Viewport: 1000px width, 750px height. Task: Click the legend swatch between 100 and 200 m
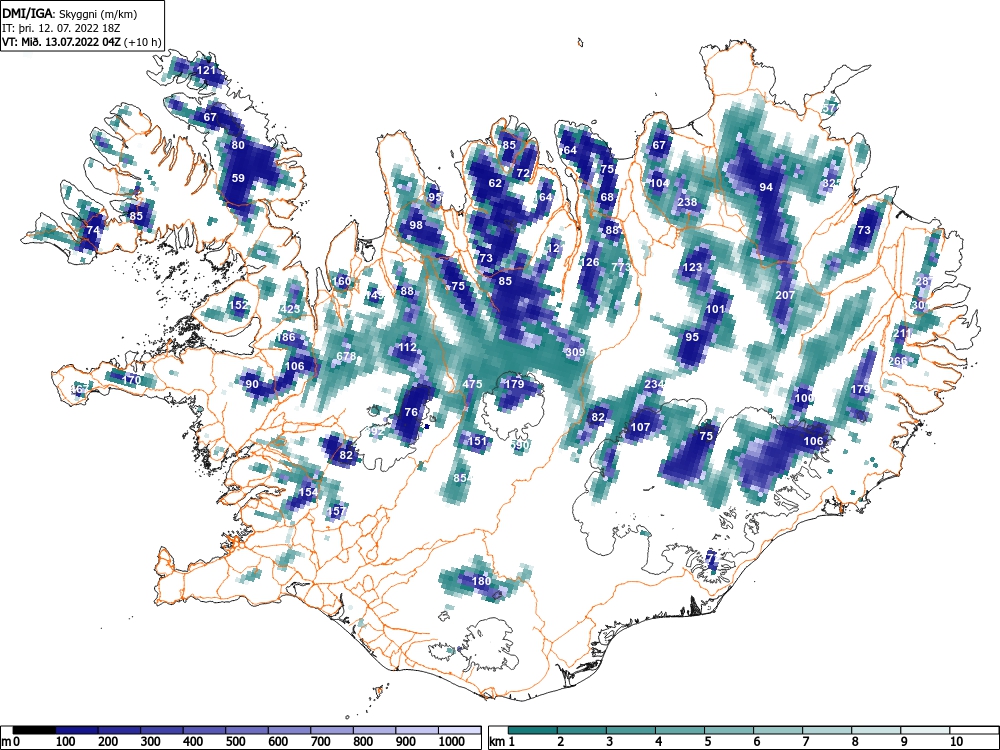tap(77, 730)
